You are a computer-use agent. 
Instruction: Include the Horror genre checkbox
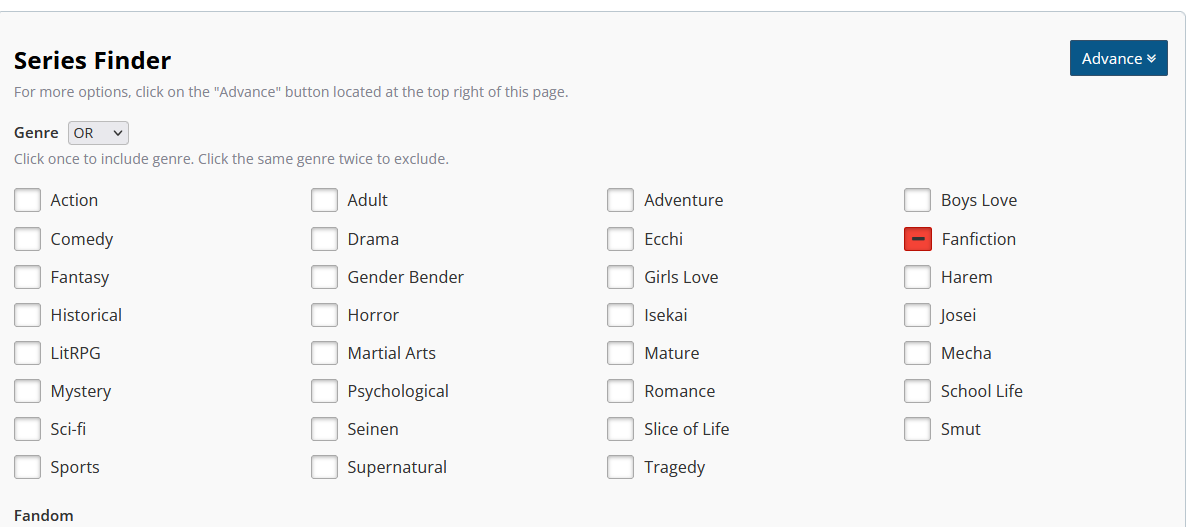coord(324,315)
